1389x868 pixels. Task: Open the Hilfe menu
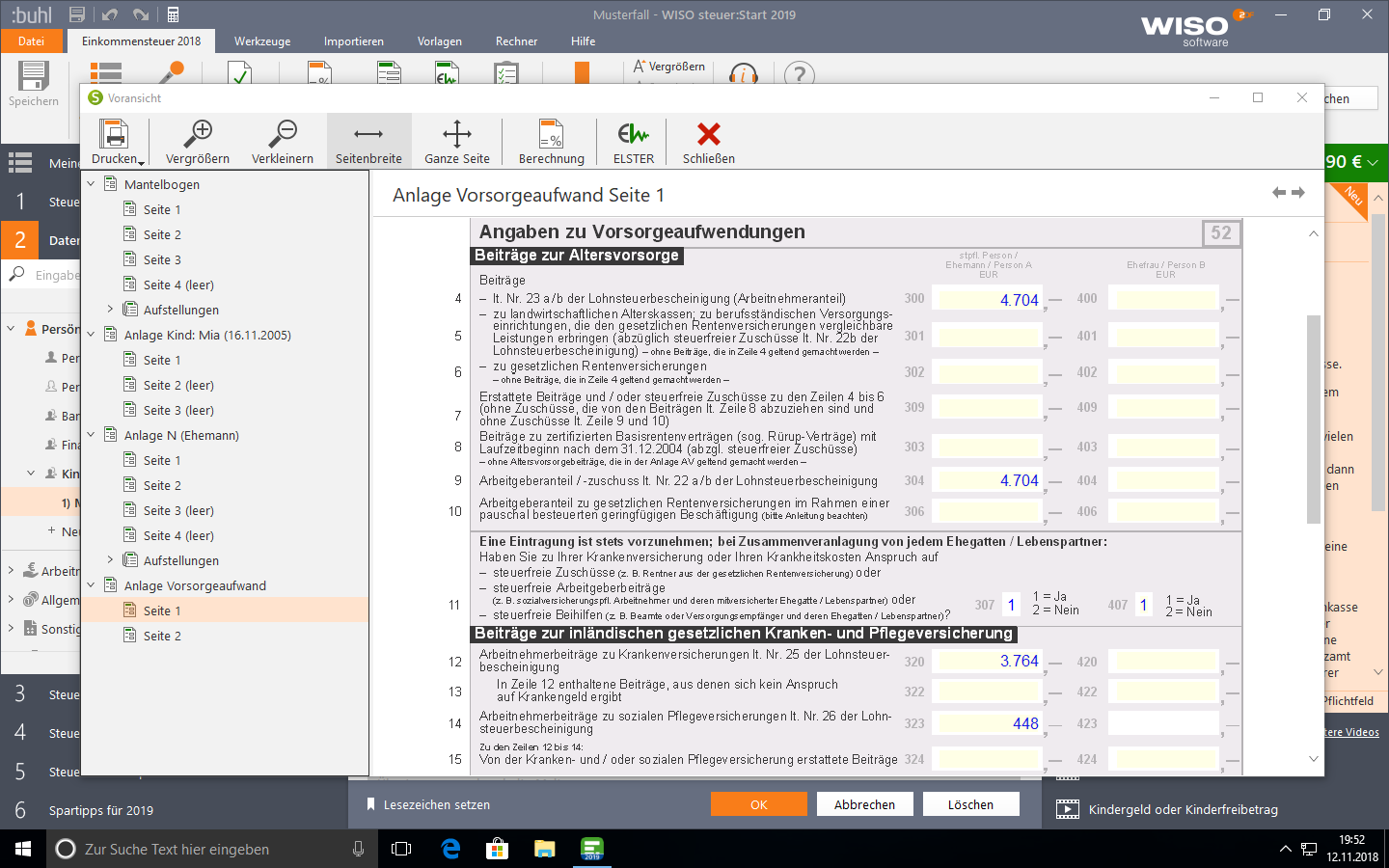click(583, 41)
